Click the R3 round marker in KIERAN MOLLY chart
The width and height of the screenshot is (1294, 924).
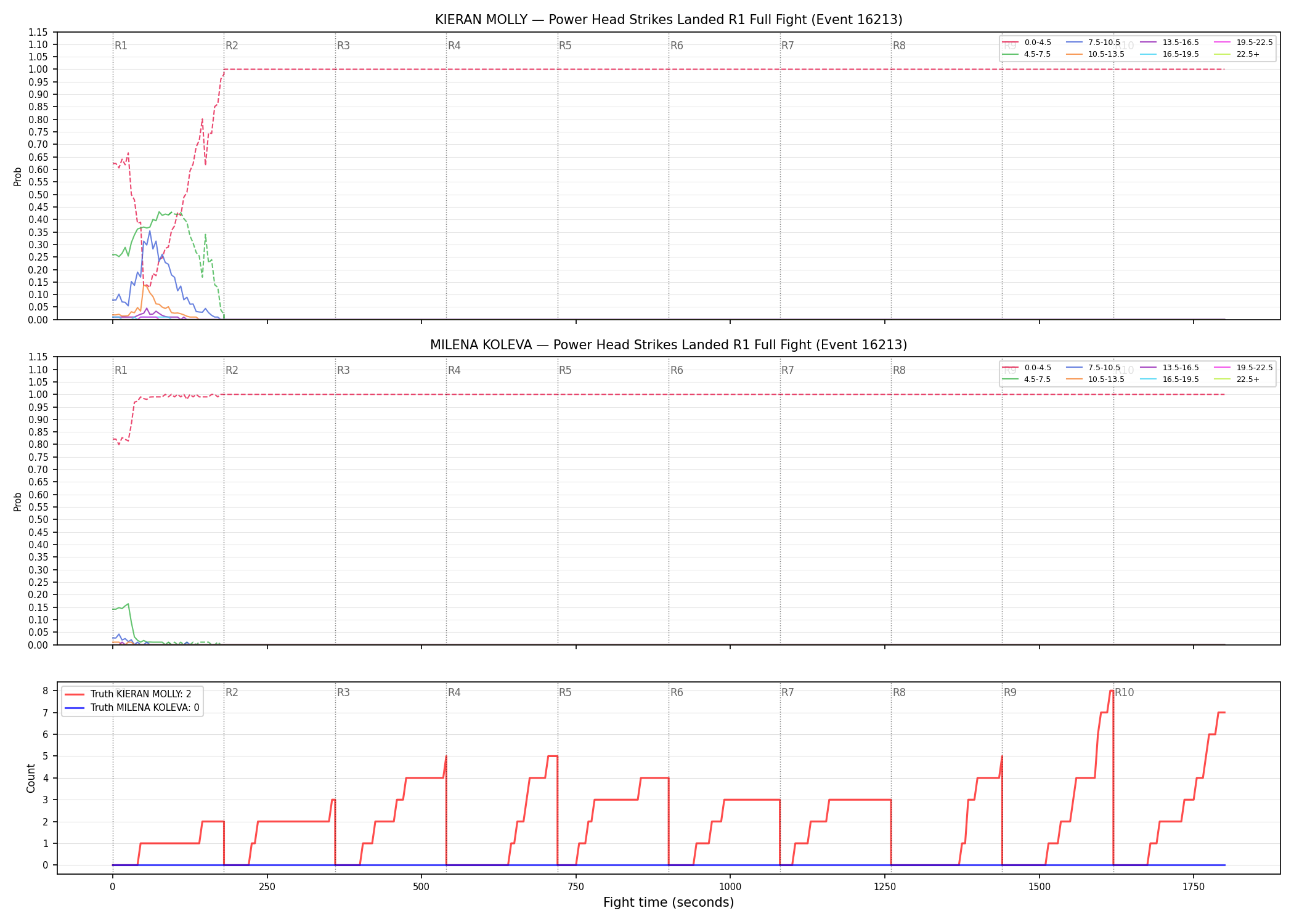pyautogui.click(x=343, y=46)
